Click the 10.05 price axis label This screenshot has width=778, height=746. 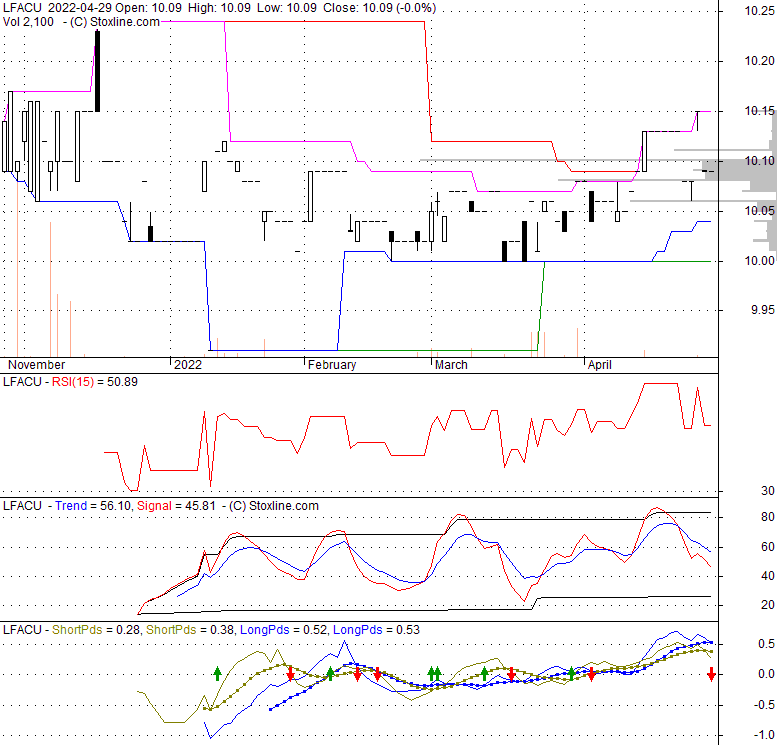point(759,211)
